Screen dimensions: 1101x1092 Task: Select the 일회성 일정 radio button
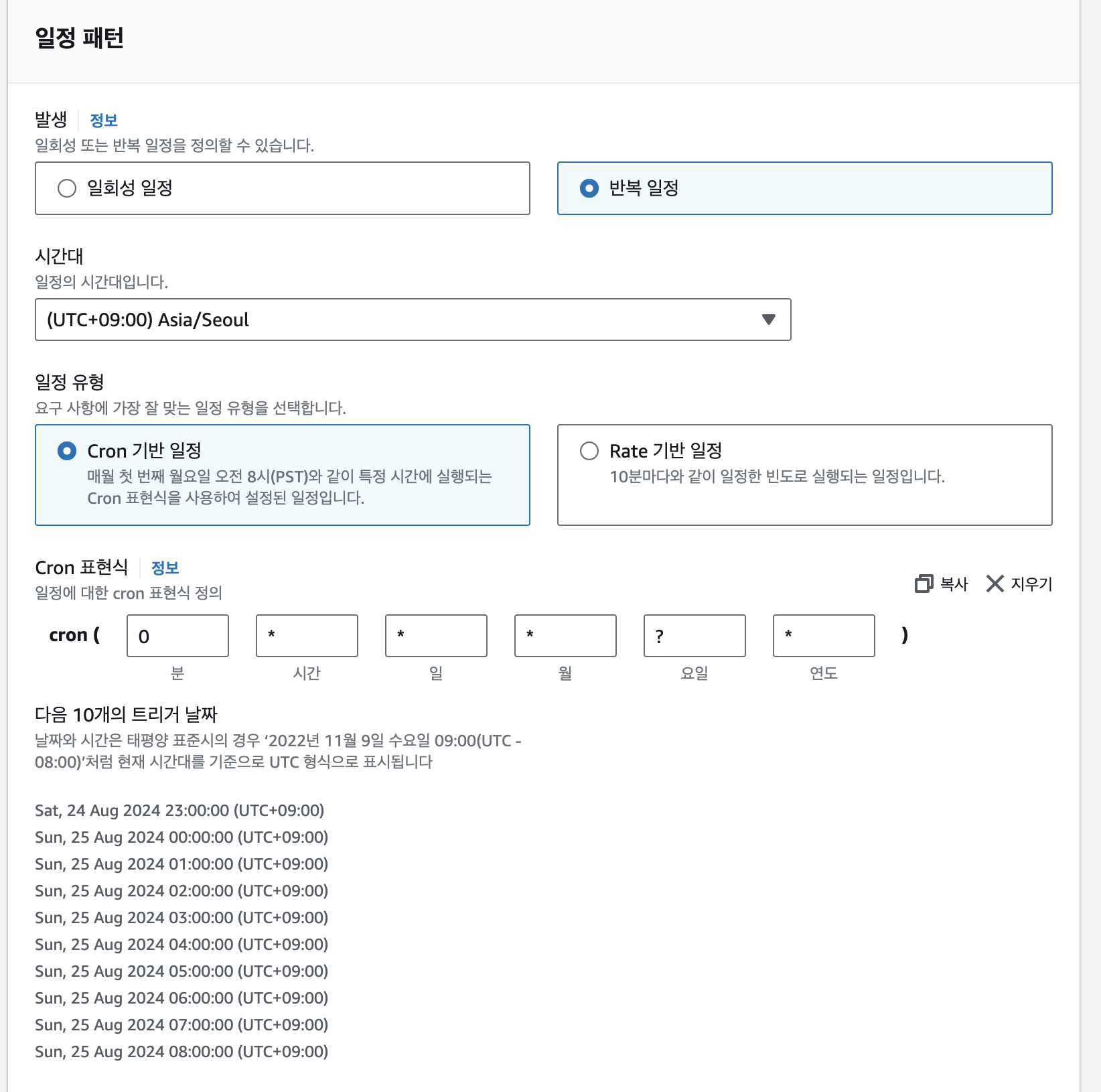[x=67, y=188]
